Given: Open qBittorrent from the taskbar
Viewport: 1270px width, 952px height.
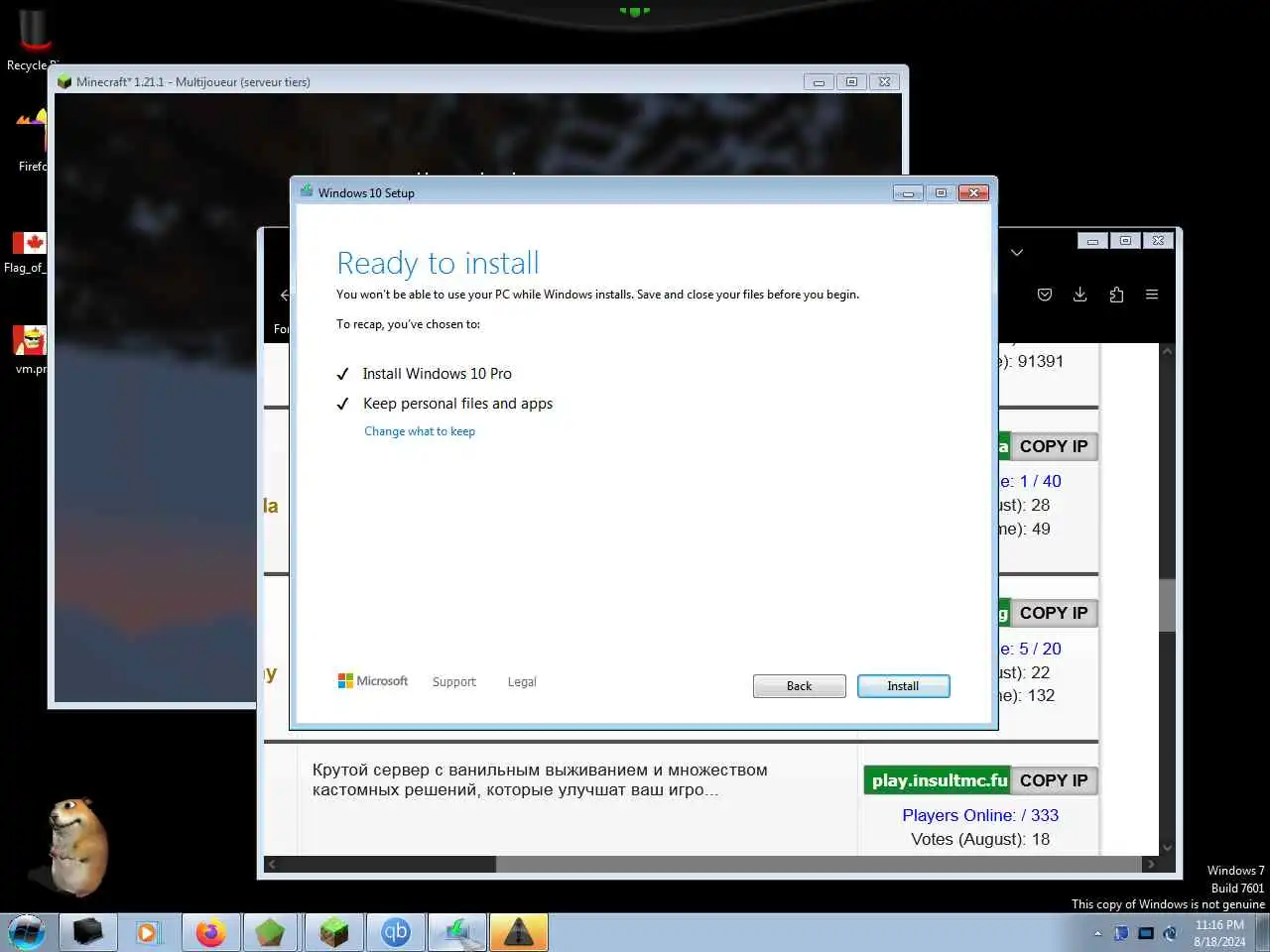Looking at the screenshot, I should (x=395, y=933).
